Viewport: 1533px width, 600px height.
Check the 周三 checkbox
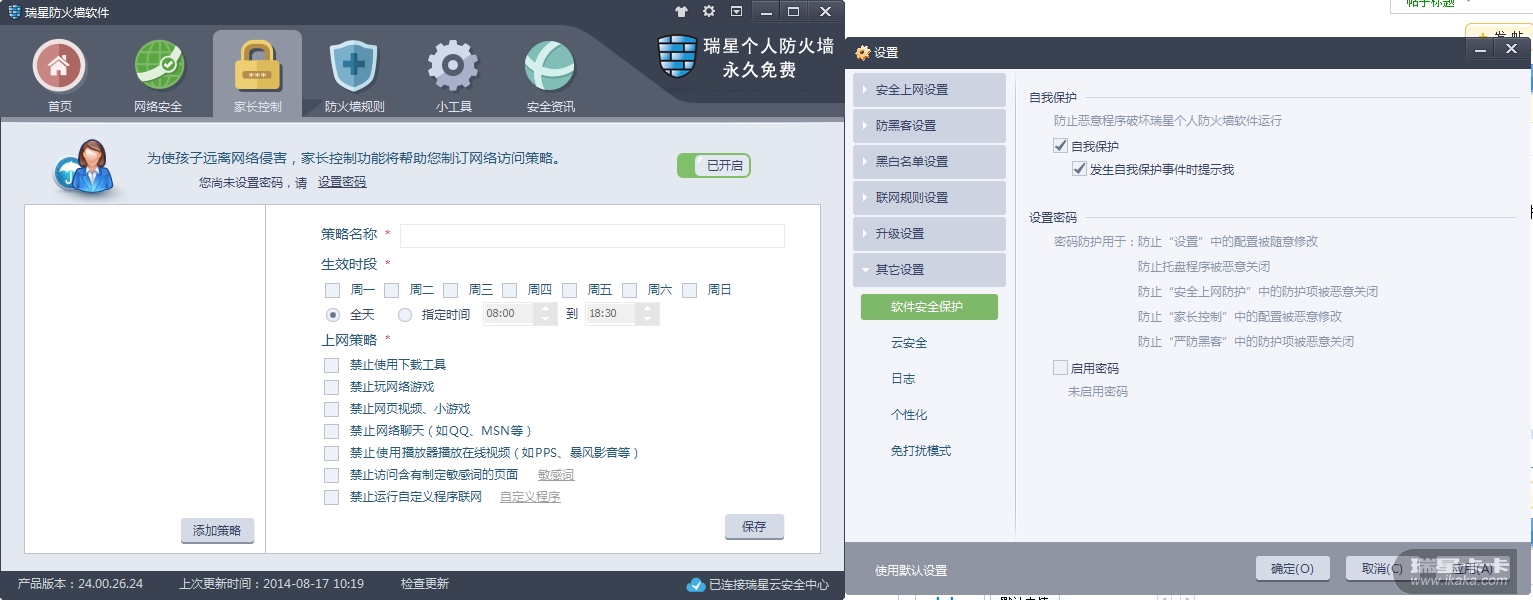[x=450, y=290]
